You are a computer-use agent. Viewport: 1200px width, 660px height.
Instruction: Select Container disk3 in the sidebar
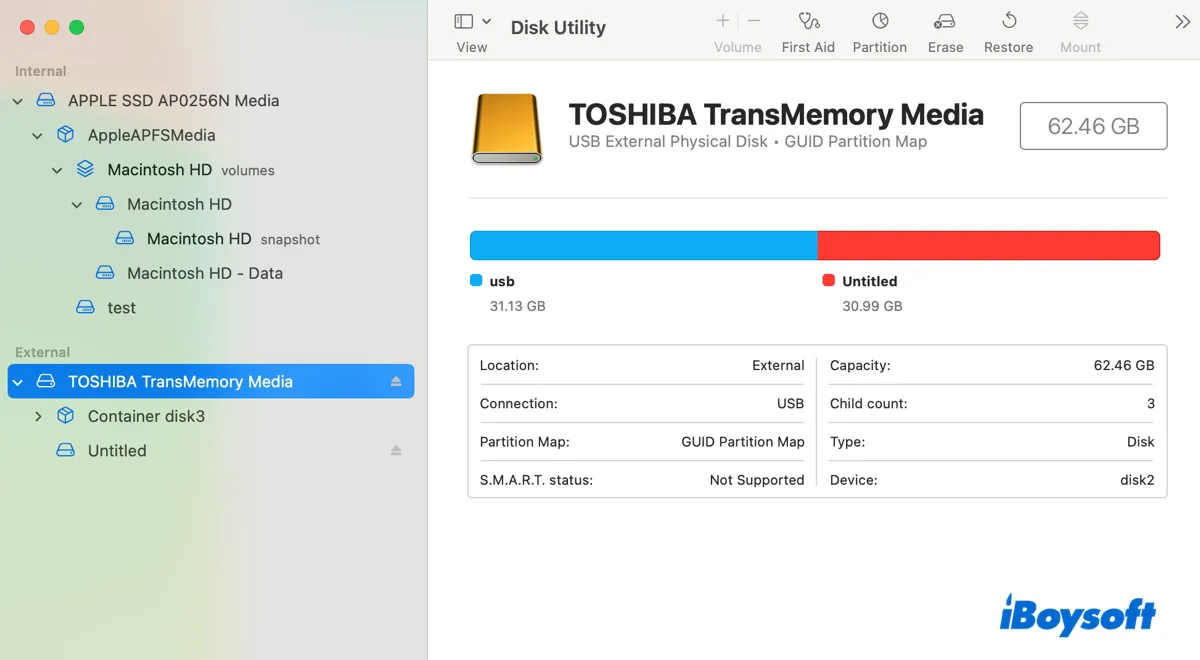click(x=146, y=416)
